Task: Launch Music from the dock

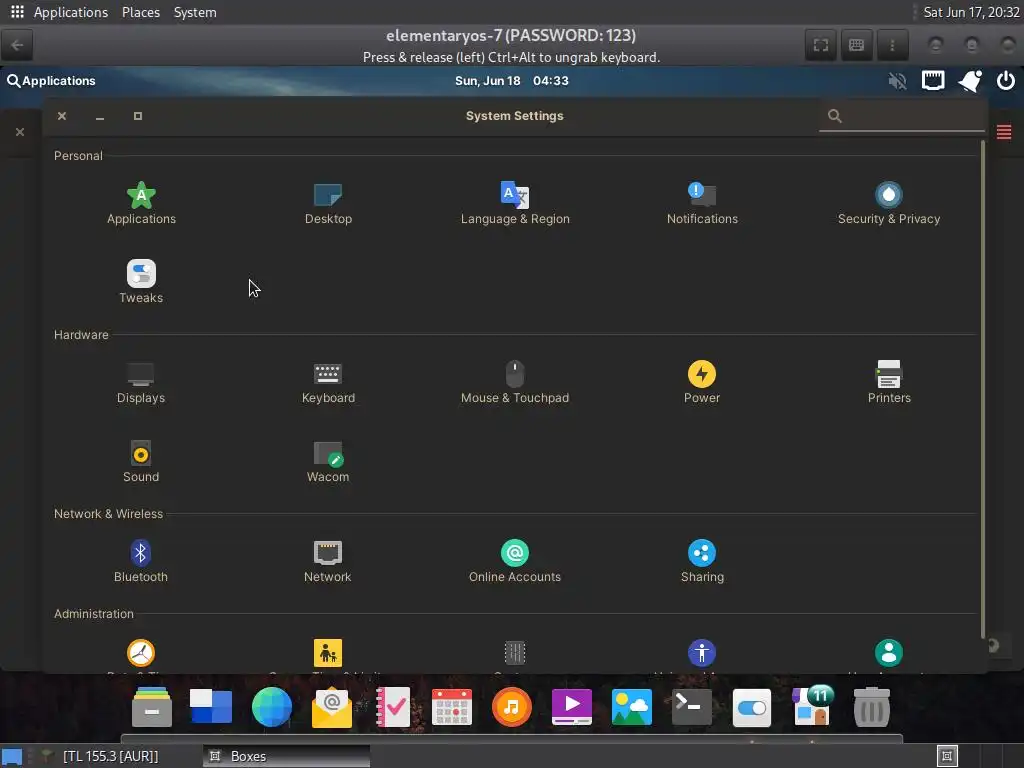Action: click(x=512, y=707)
